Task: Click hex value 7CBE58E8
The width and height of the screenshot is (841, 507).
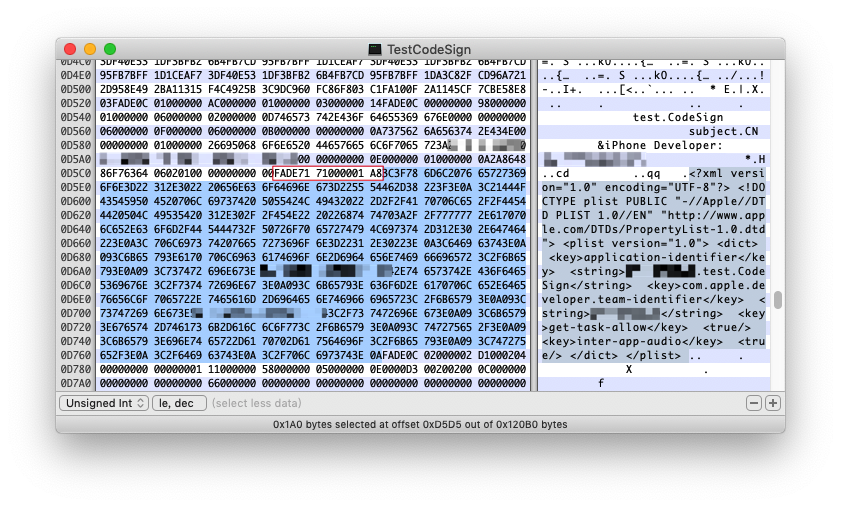Action: pyautogui.click(x=501, y=89)
